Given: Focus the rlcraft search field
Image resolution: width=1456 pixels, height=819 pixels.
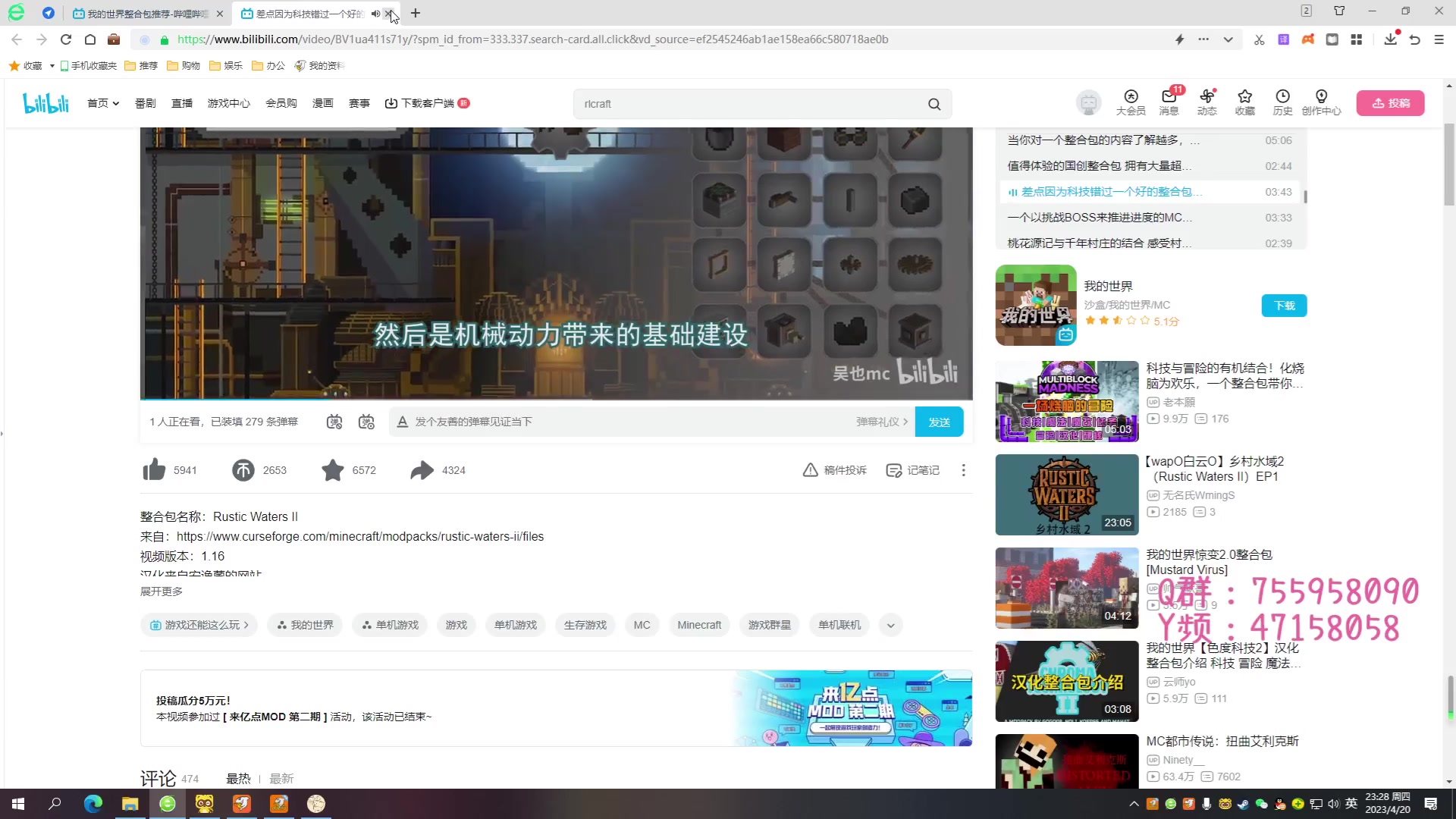Looking at the screenshot, I should pos(751,104).
